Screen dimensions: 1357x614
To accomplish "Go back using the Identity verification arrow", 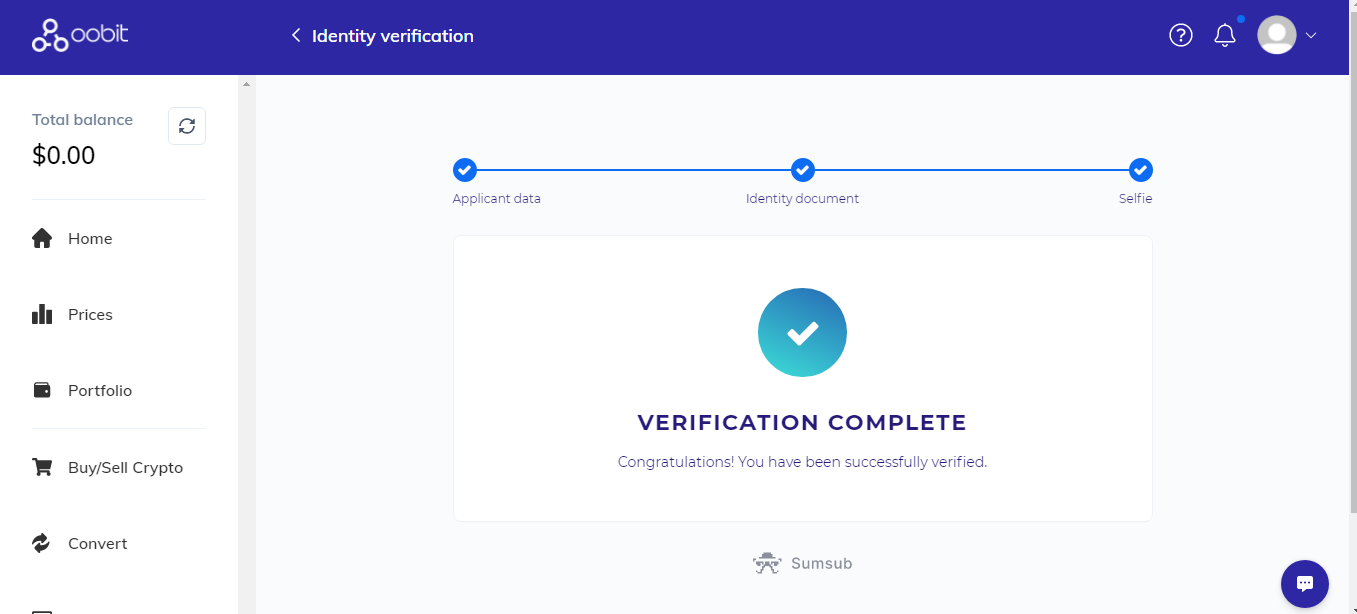I will pyautogui.click(x=296, y=36).
